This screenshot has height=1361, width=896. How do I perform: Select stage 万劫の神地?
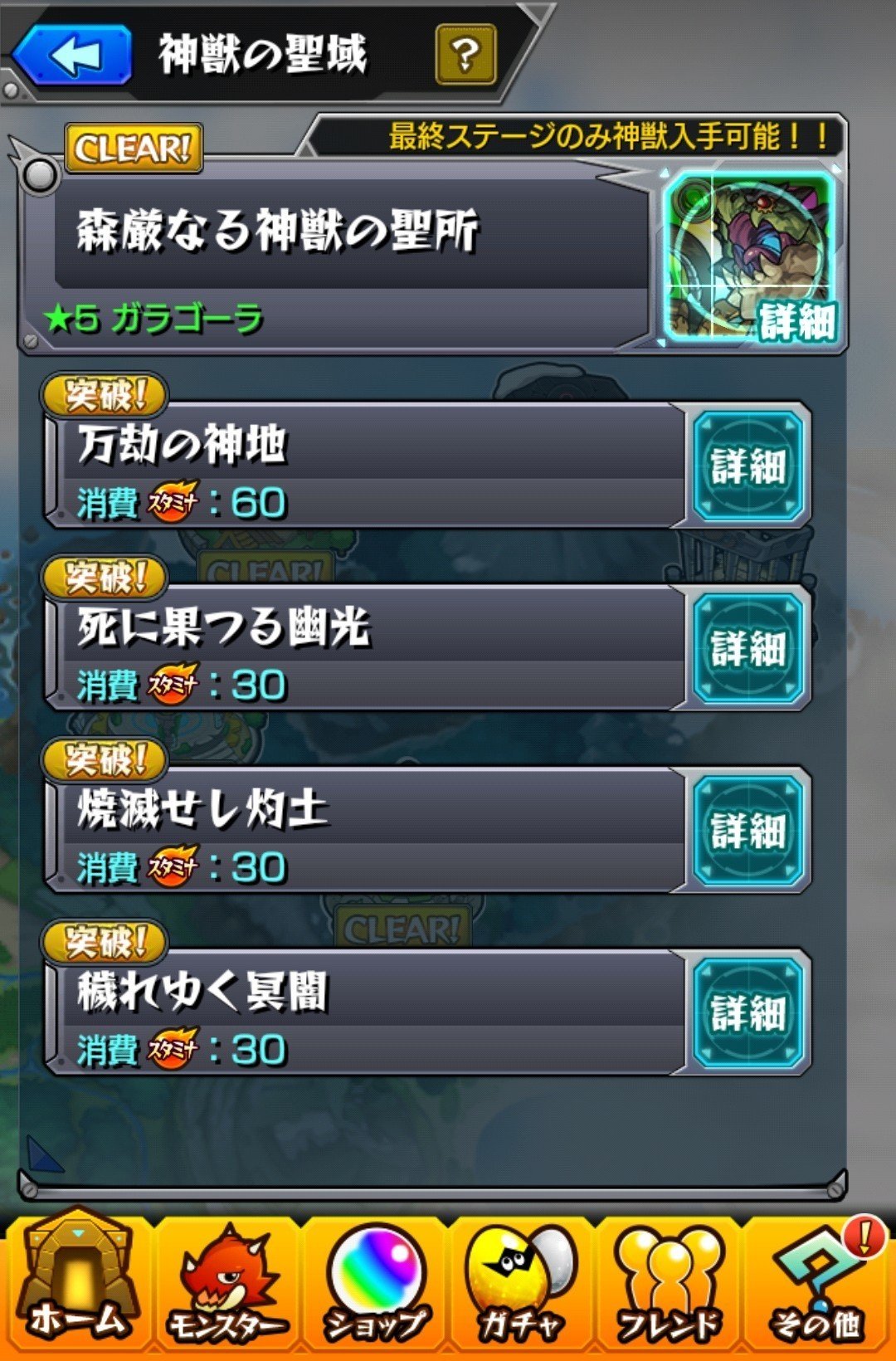click(x=365, y=466)
